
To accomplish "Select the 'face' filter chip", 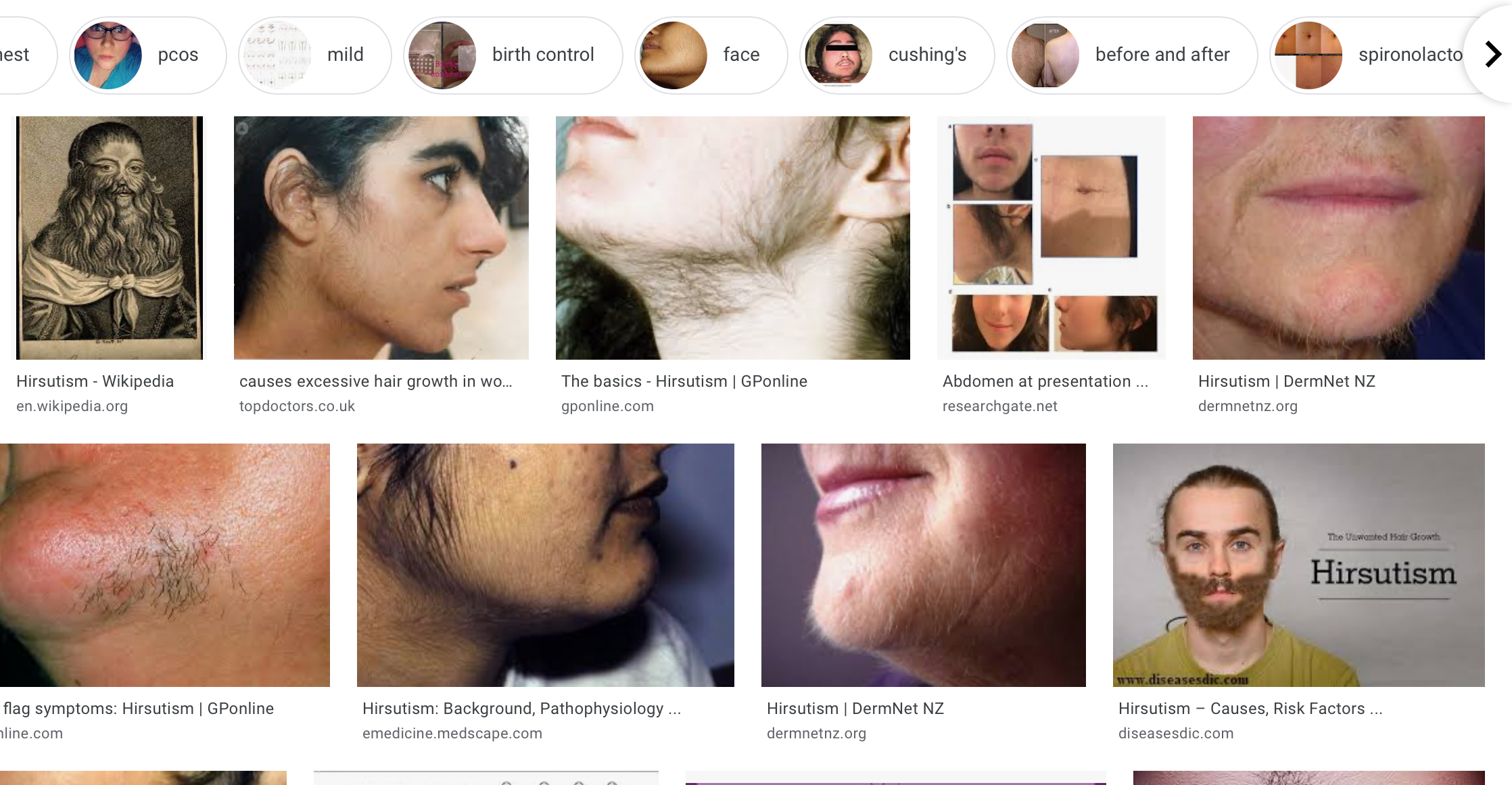I will (711, 55).
